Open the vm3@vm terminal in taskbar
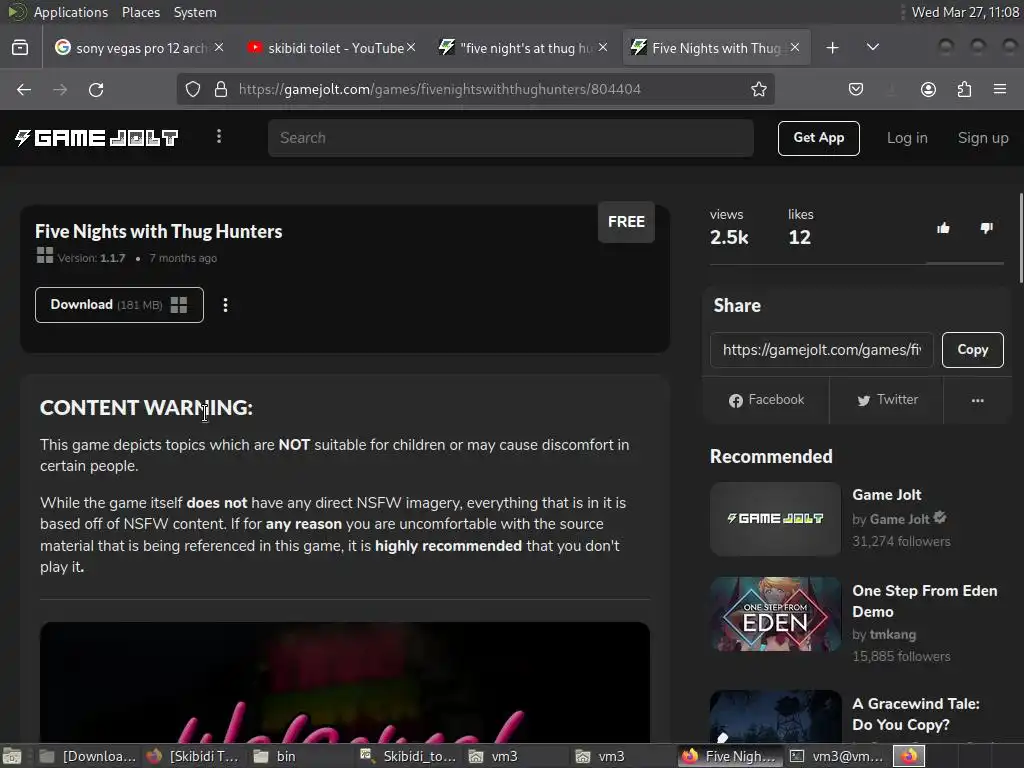 836,756
